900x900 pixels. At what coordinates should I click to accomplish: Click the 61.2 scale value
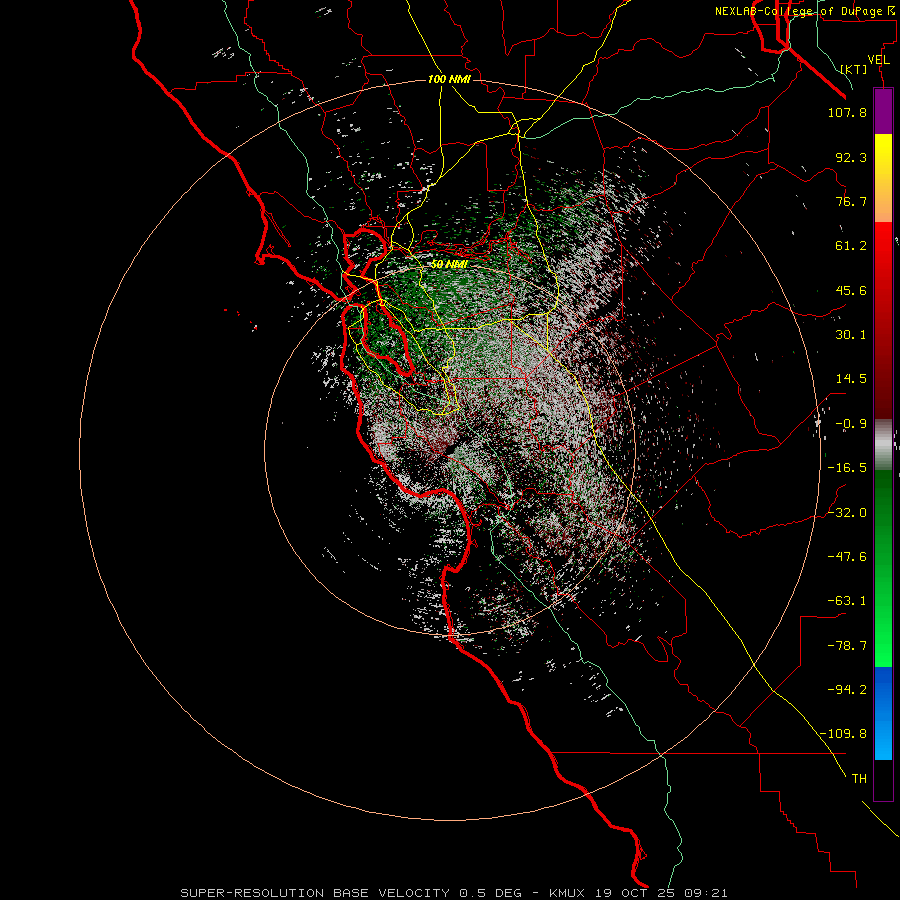(x=851, y=246)
